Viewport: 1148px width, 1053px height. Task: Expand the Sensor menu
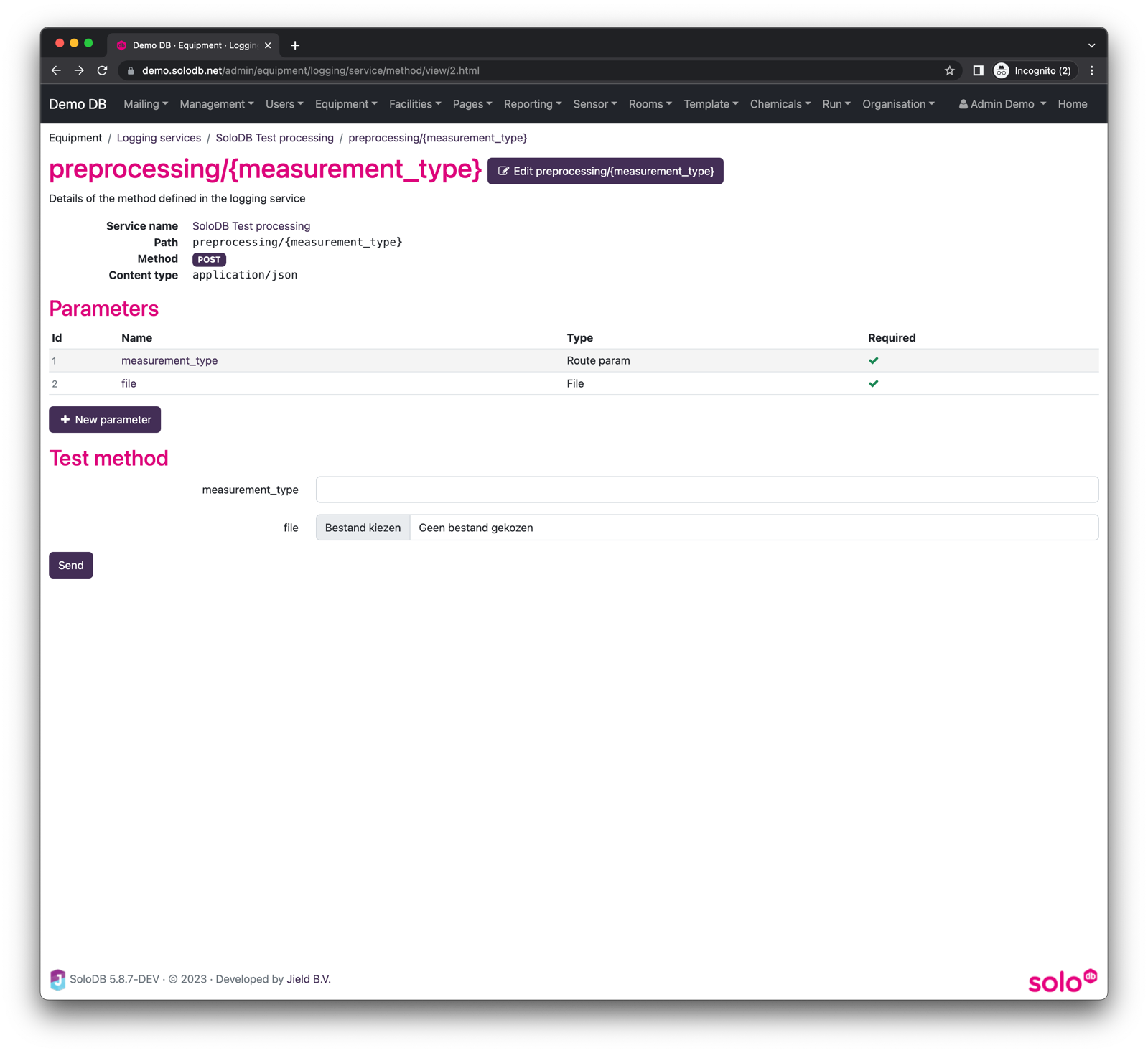click(x=595, y=104)
